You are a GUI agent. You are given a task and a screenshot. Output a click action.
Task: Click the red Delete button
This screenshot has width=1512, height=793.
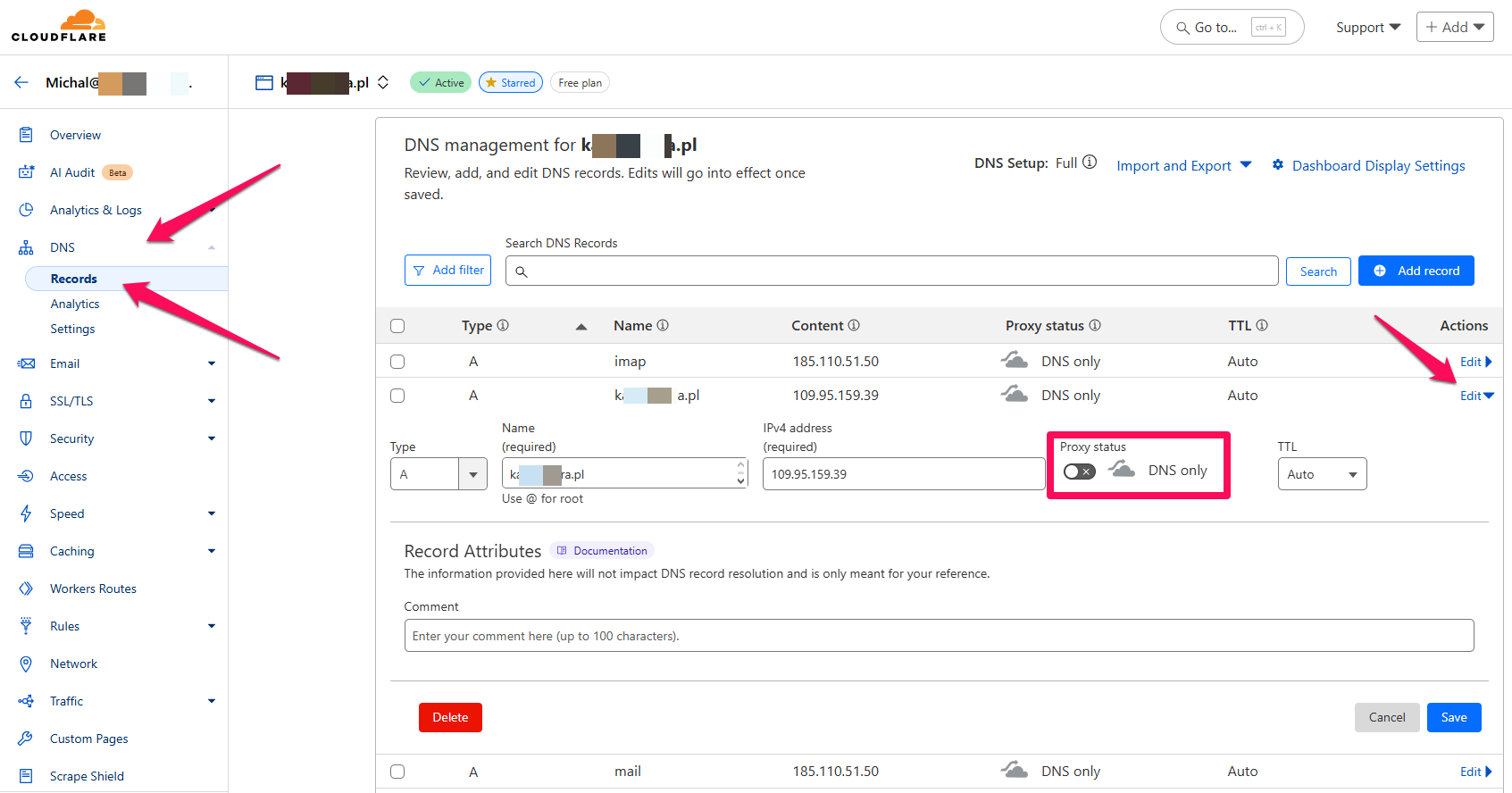click(450, 717)
